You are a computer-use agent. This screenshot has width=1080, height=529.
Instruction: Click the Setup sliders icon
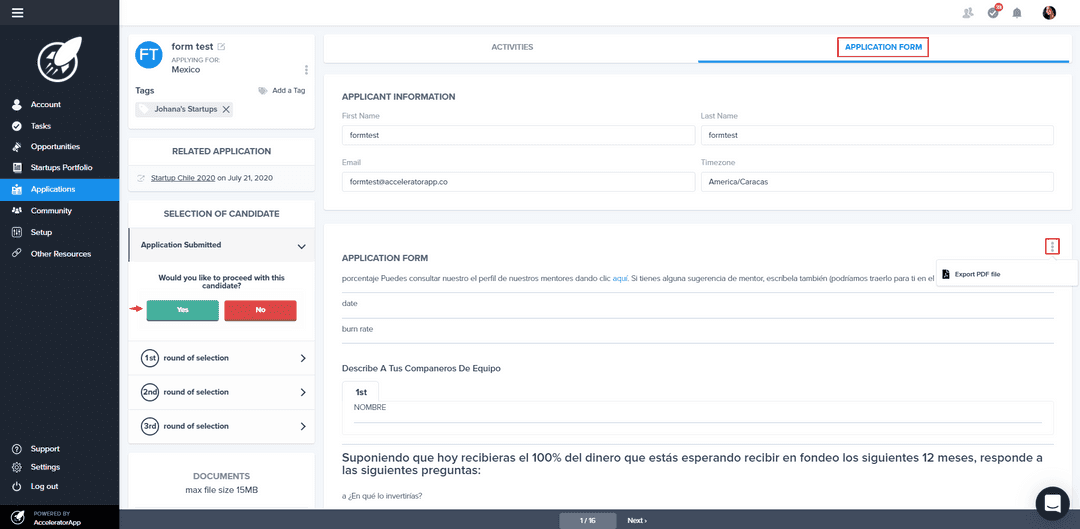17,232
